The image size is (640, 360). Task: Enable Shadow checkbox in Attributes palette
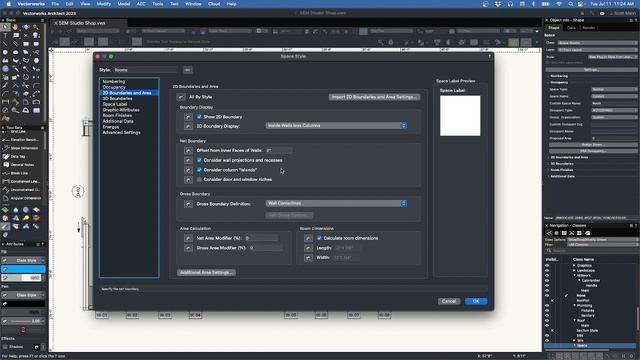(5, 347)
